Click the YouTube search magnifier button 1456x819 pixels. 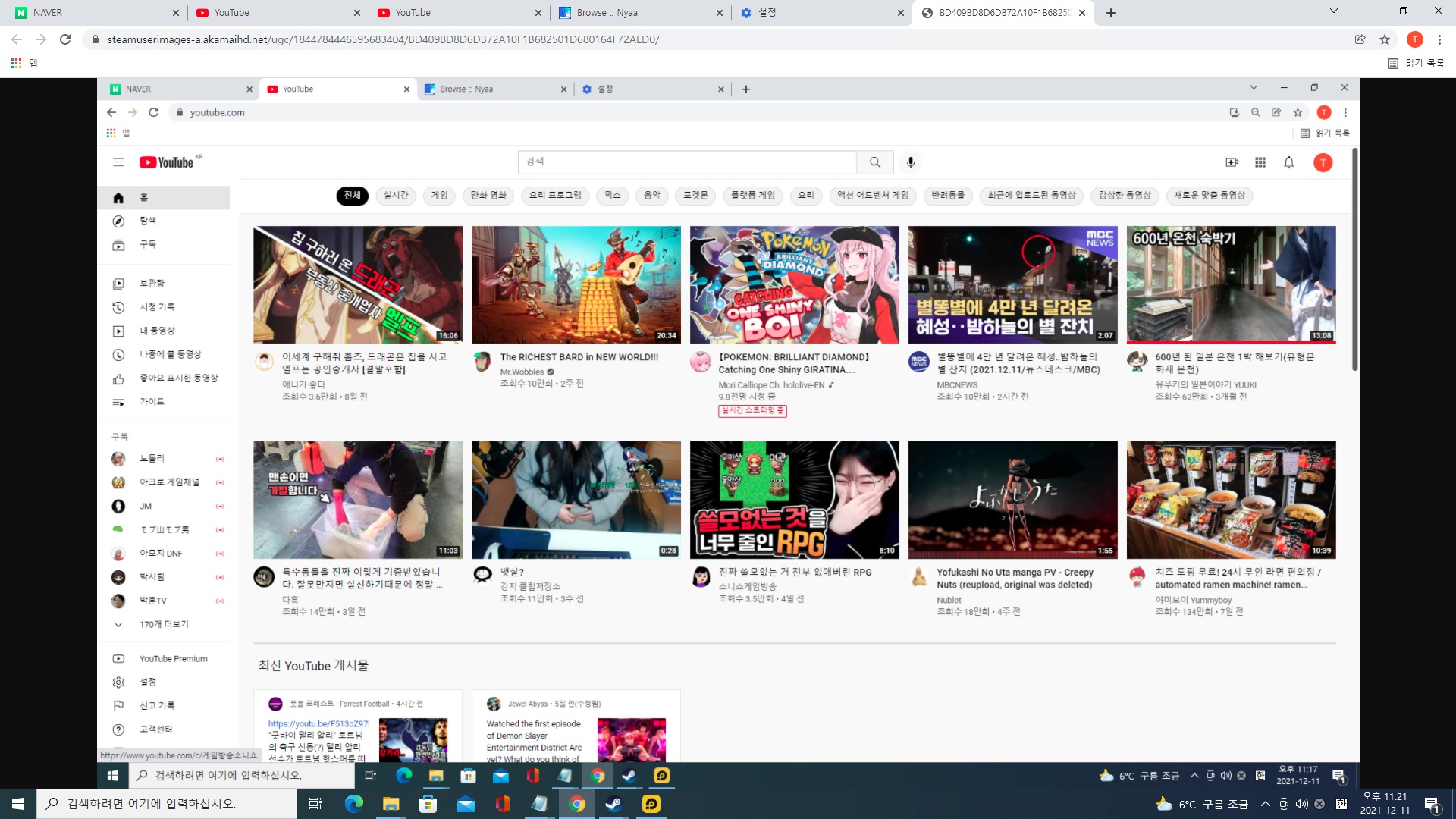[x=875, y=162]
